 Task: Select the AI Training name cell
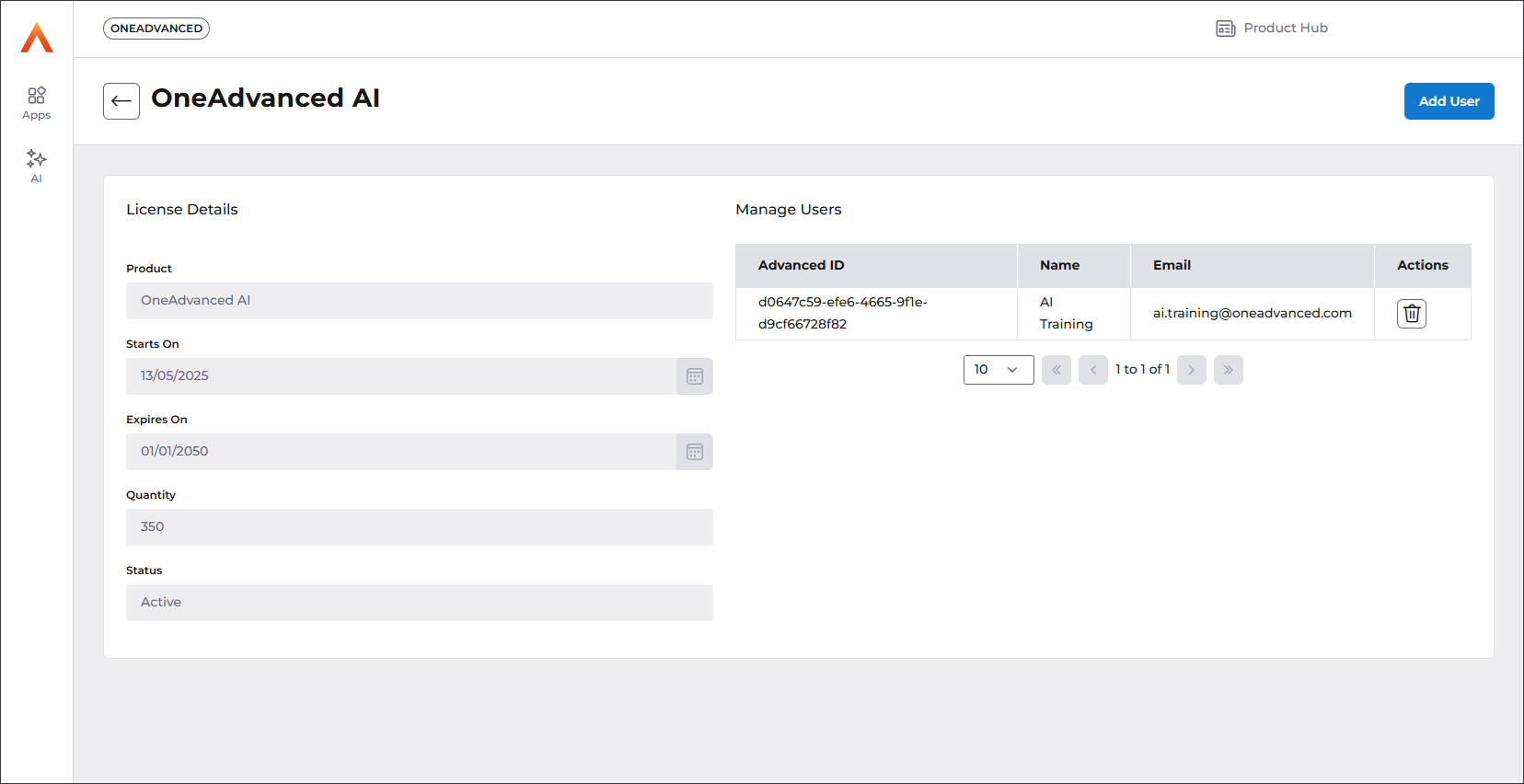(x=1074, y=314)
